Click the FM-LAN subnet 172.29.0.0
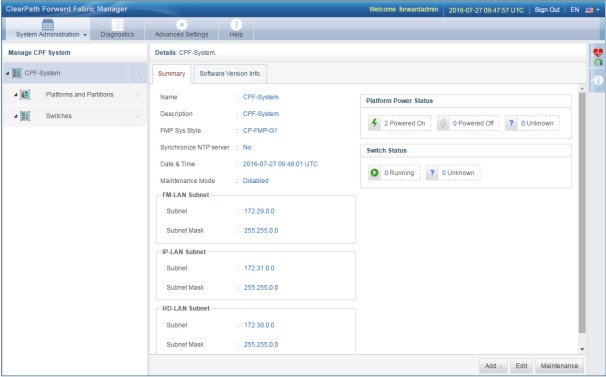The height and width of the screenshot is (377, 606). point(259,211)
